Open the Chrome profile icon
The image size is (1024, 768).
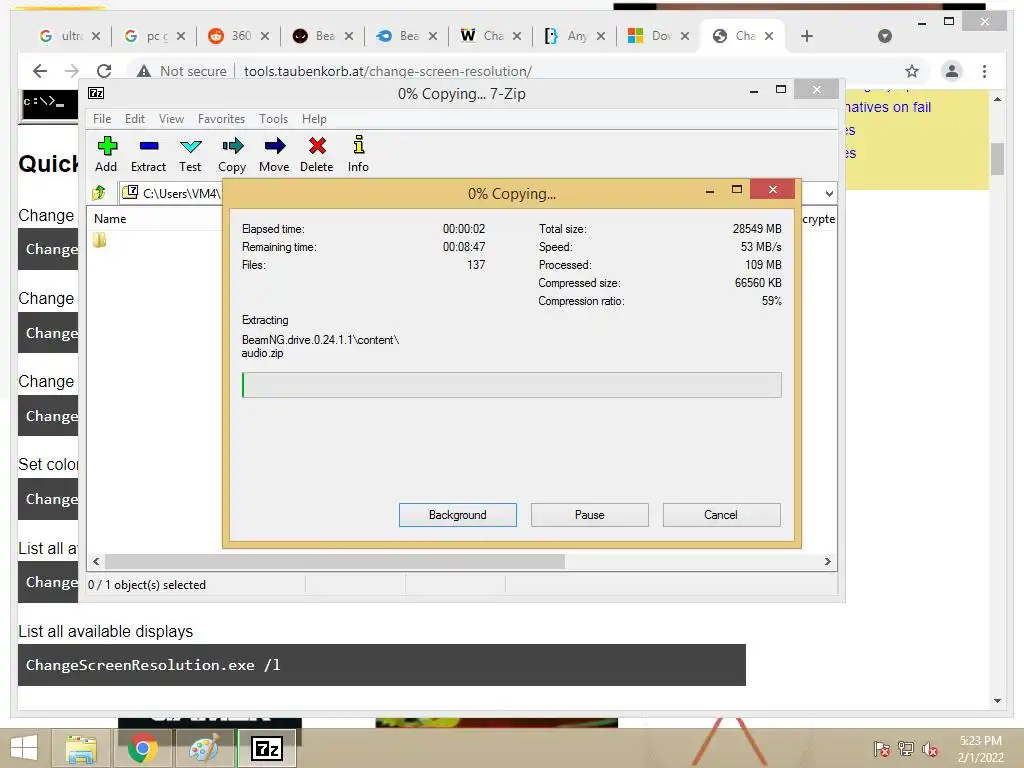coord(952,71)
